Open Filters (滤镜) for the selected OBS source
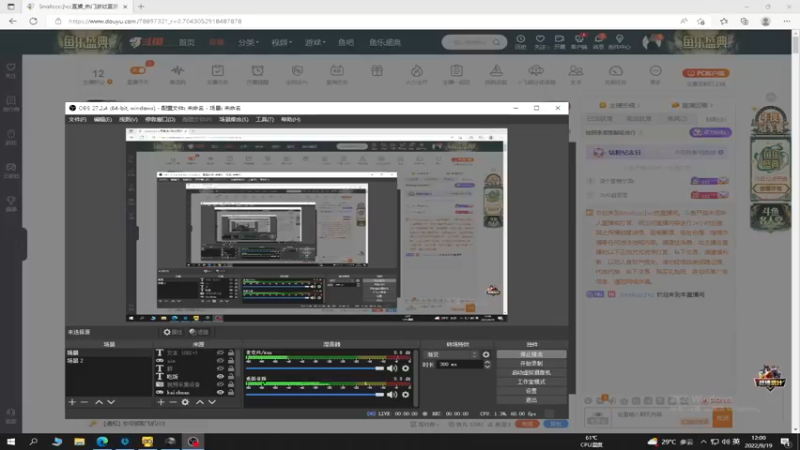The width and height of the screenshot is (800, 450). tap(199, 332)
